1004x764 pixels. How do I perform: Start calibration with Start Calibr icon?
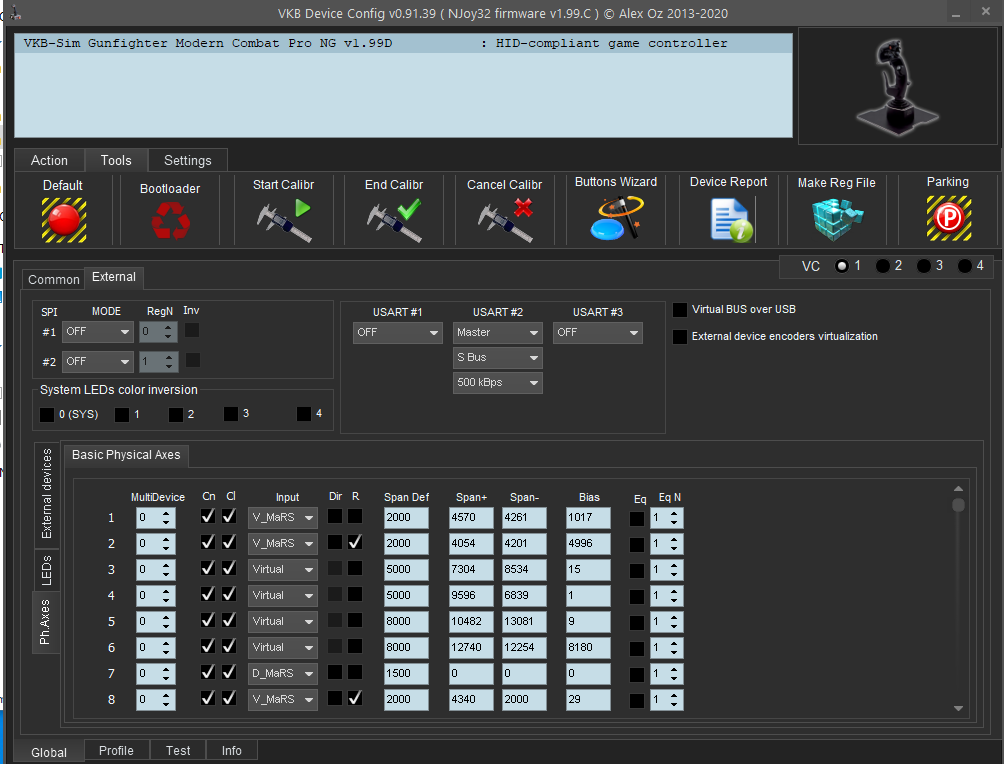283,220
